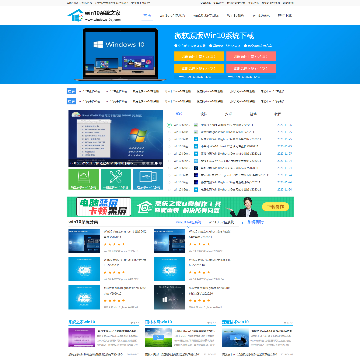360x360 pixels.
Task: Select the active blue tab above the system list
Action: pyautogui.click(x=179, y=114)
